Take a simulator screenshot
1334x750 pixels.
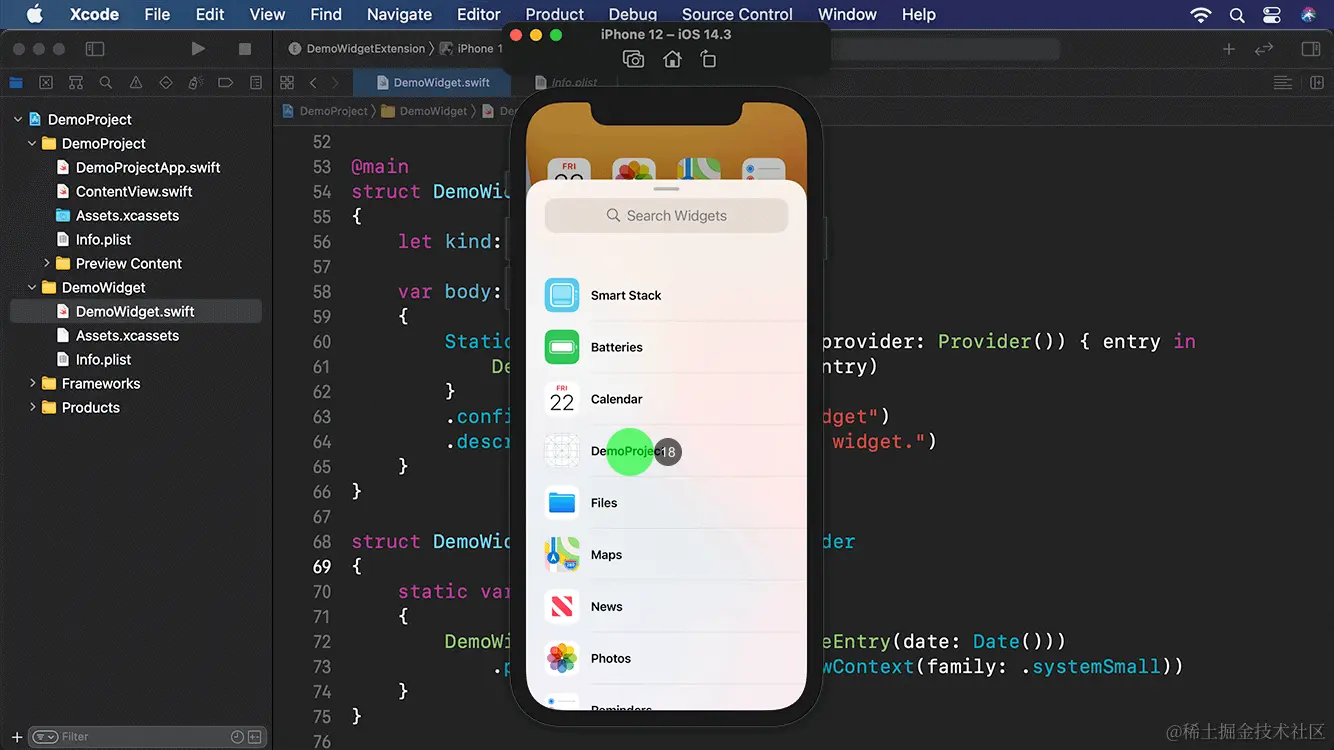pyautogui.click(x=633, y=60)
